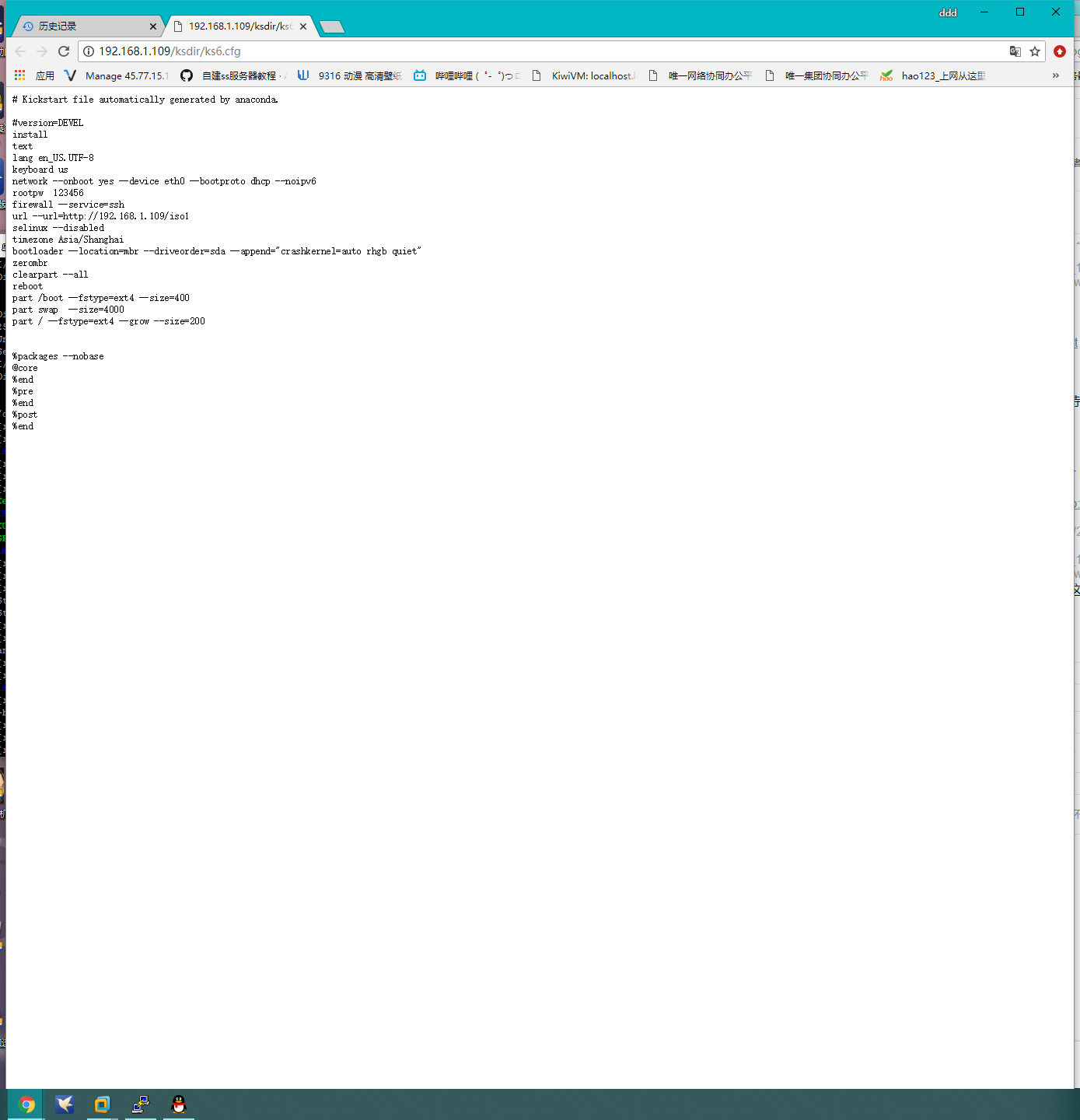1080x1120 pixels.
Task: Click the 'selinux --disabled' line
Action: (x=58, y=228)
